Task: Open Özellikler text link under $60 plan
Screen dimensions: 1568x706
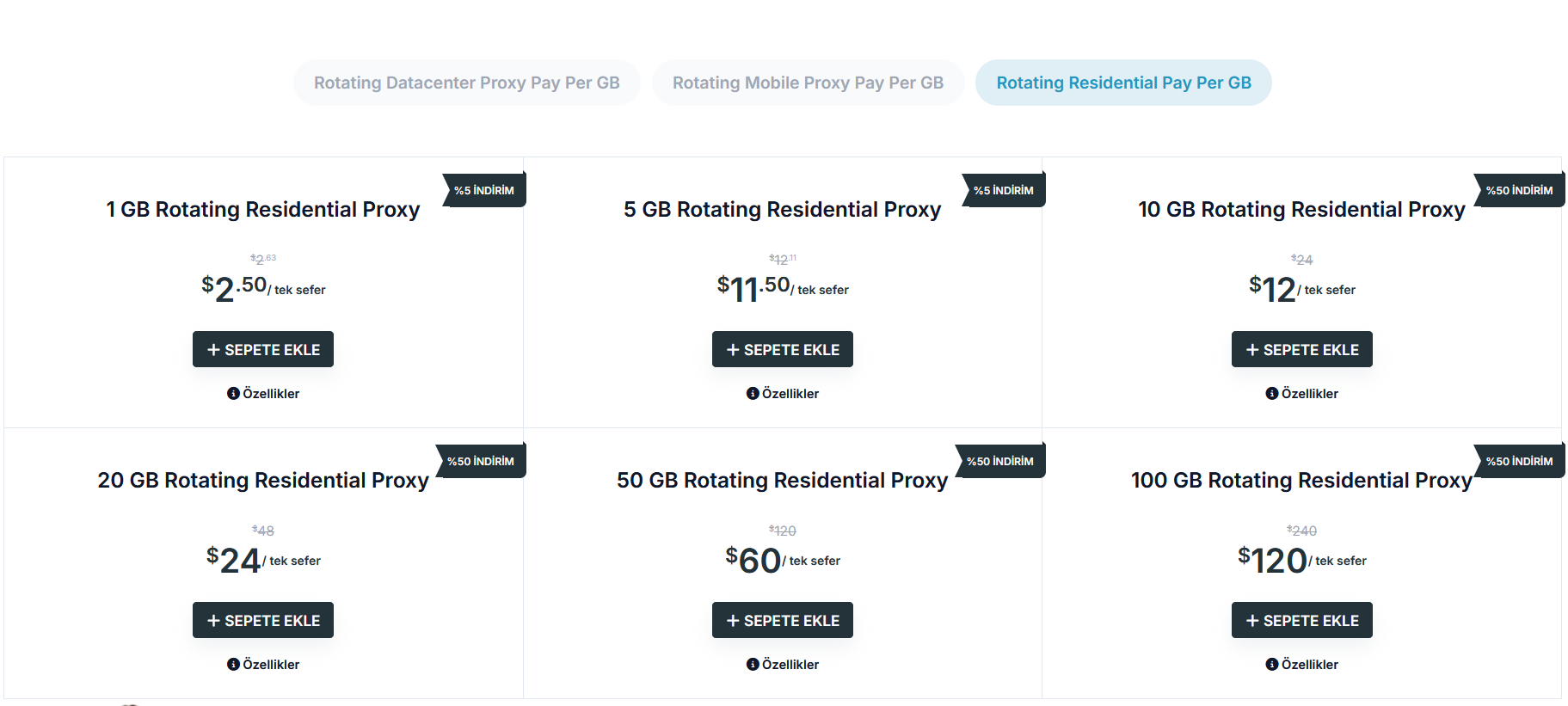Action: pos(790,665)
